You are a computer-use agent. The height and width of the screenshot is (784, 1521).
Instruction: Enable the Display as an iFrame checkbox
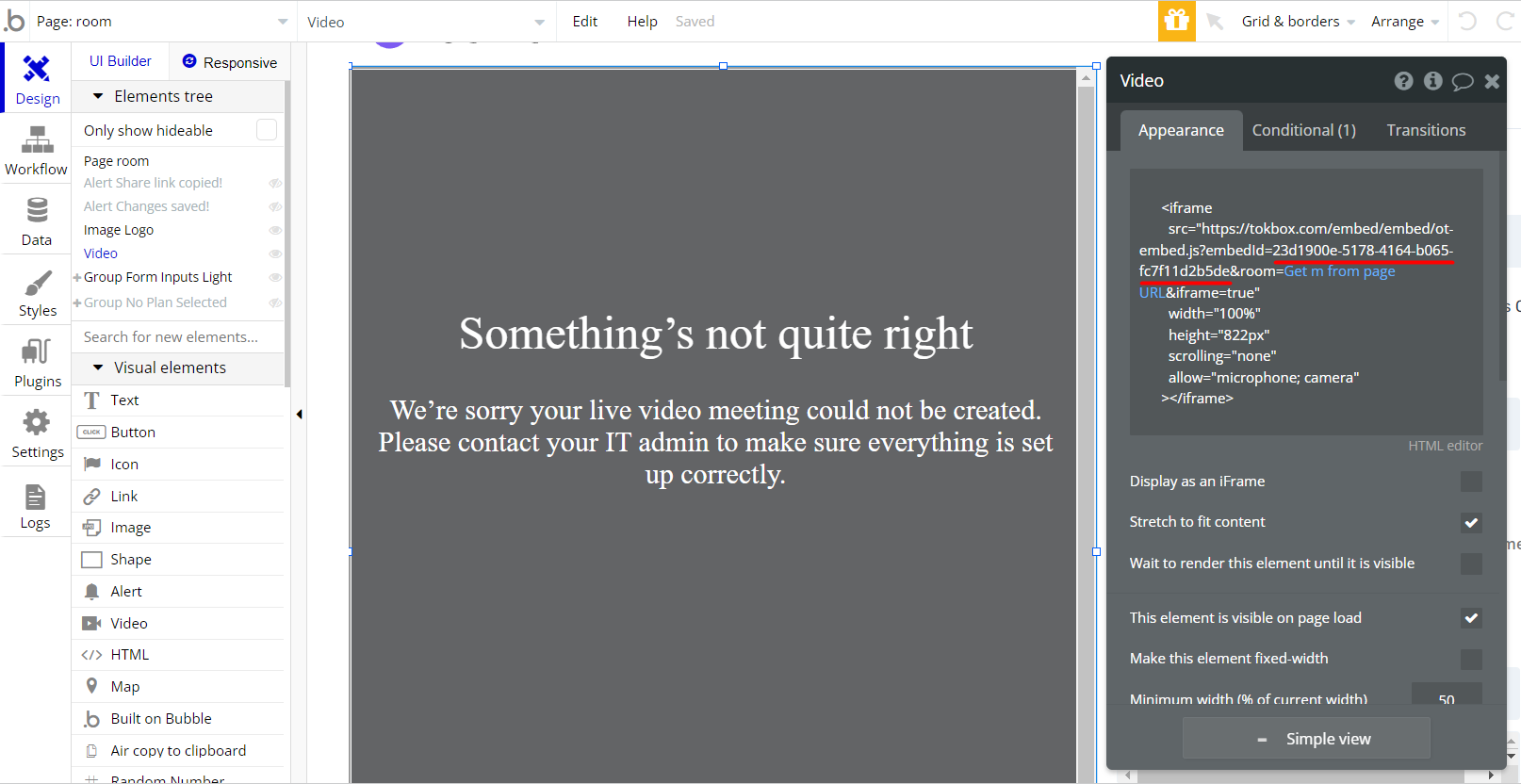pyautogui.click(x=1470, y=482)
